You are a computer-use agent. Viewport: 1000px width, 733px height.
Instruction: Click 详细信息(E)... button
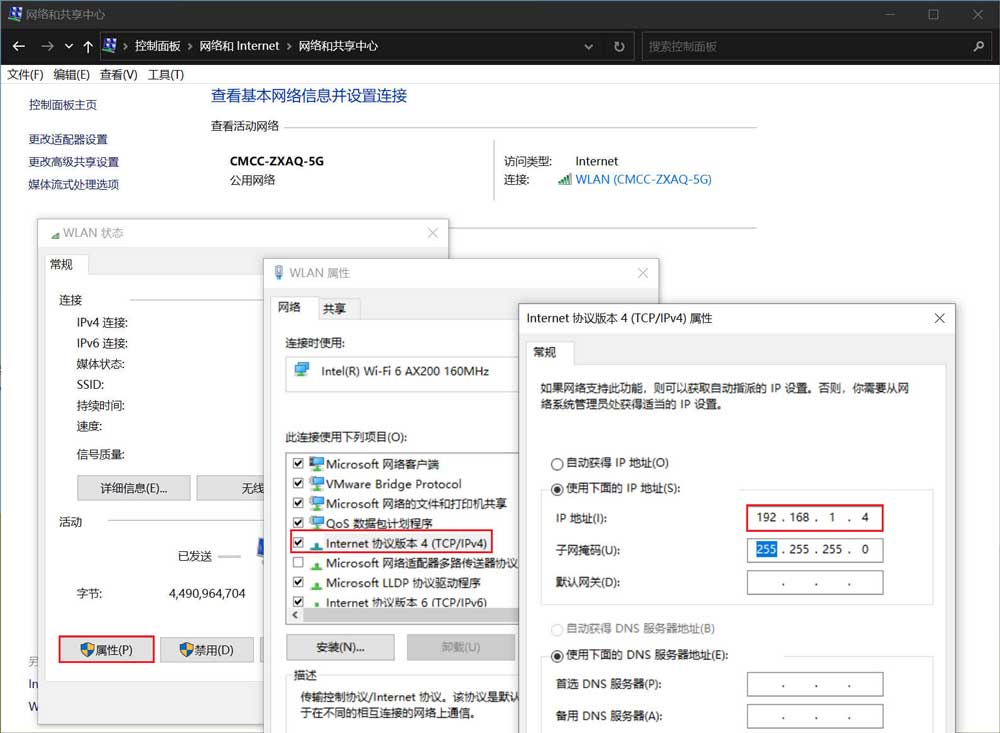[x=134, y=488]
